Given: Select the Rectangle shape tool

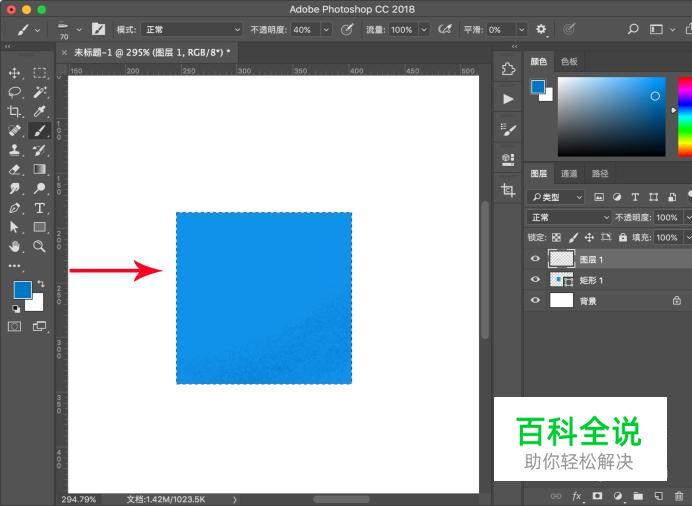Looking at the screenshot, I should 40,227.
